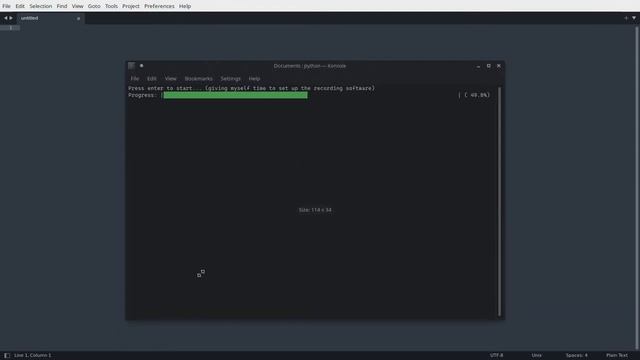Maximize the Konsole window

click(489, 66)
